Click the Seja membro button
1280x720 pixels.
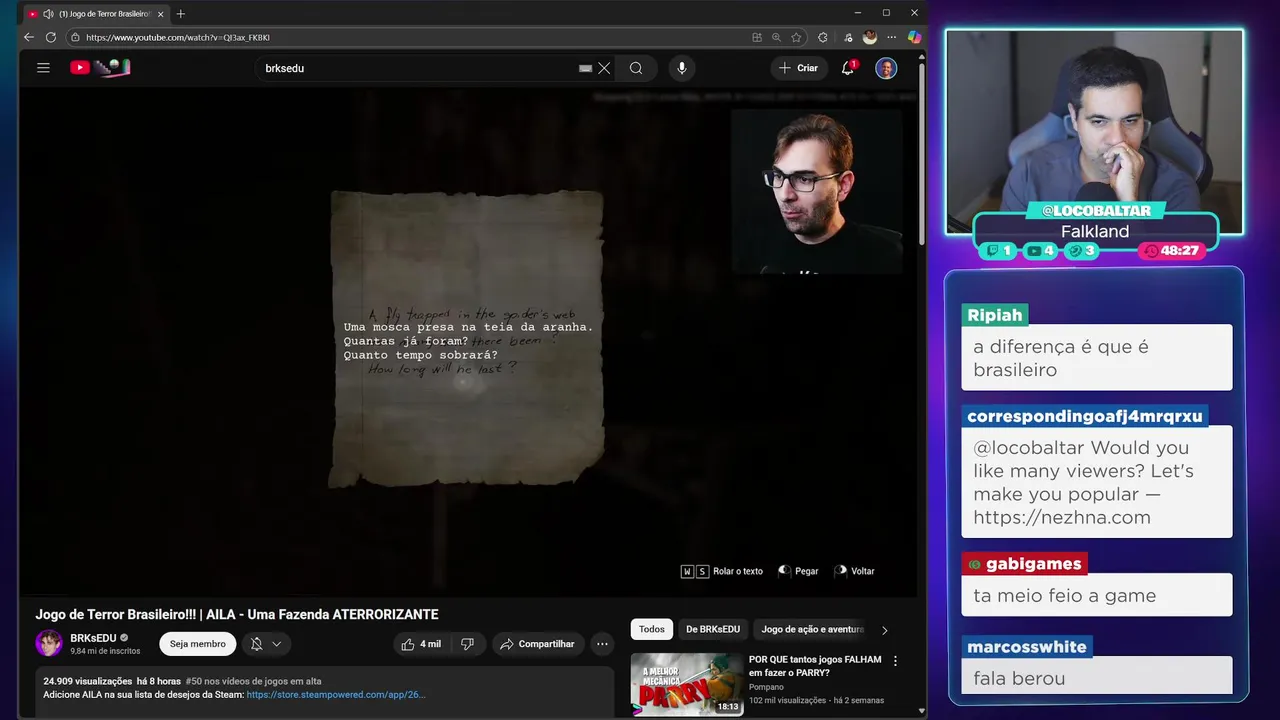(198, 644)
